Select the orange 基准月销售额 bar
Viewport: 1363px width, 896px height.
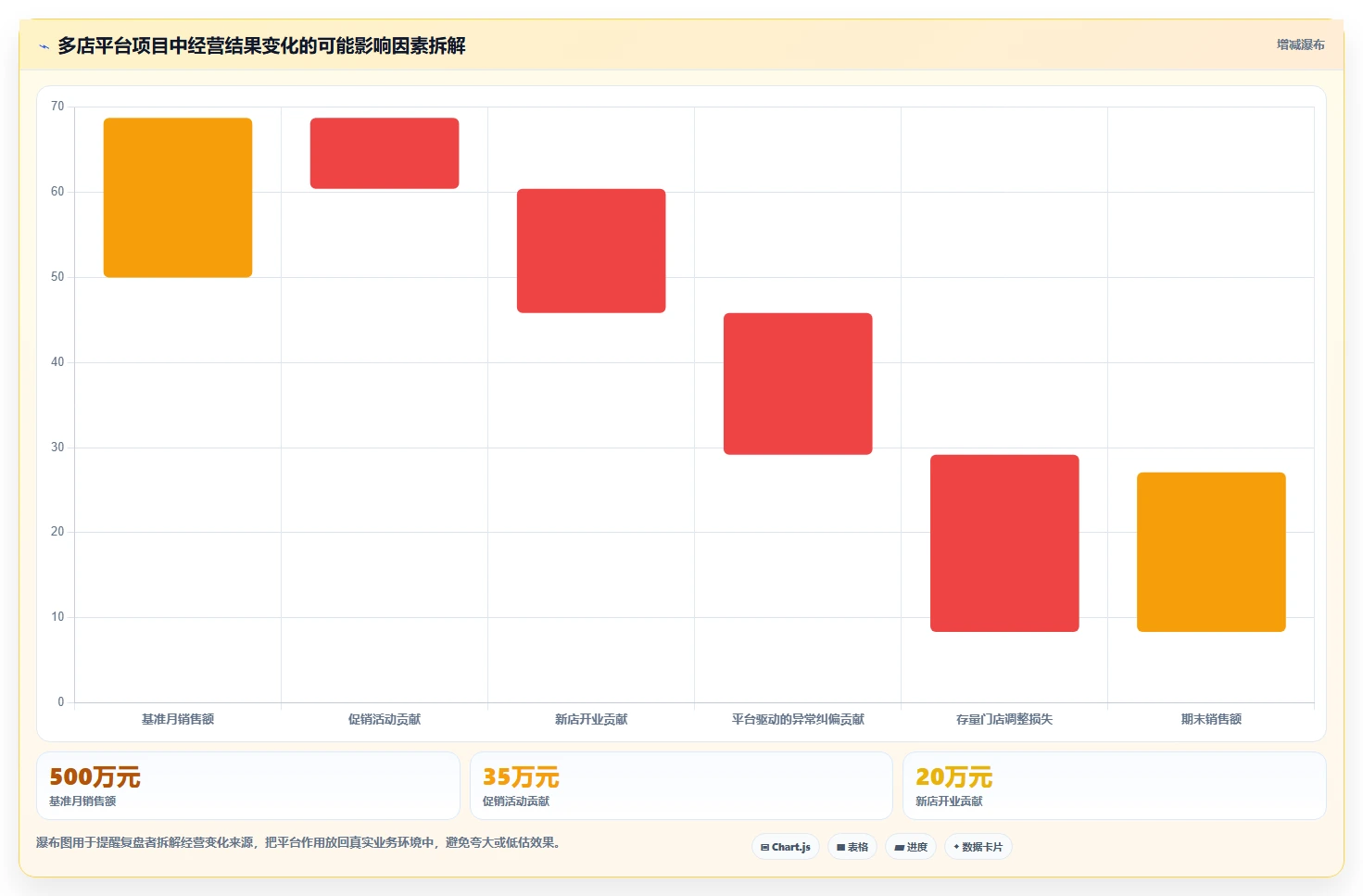pyautogui.click(x=178, y=197)
